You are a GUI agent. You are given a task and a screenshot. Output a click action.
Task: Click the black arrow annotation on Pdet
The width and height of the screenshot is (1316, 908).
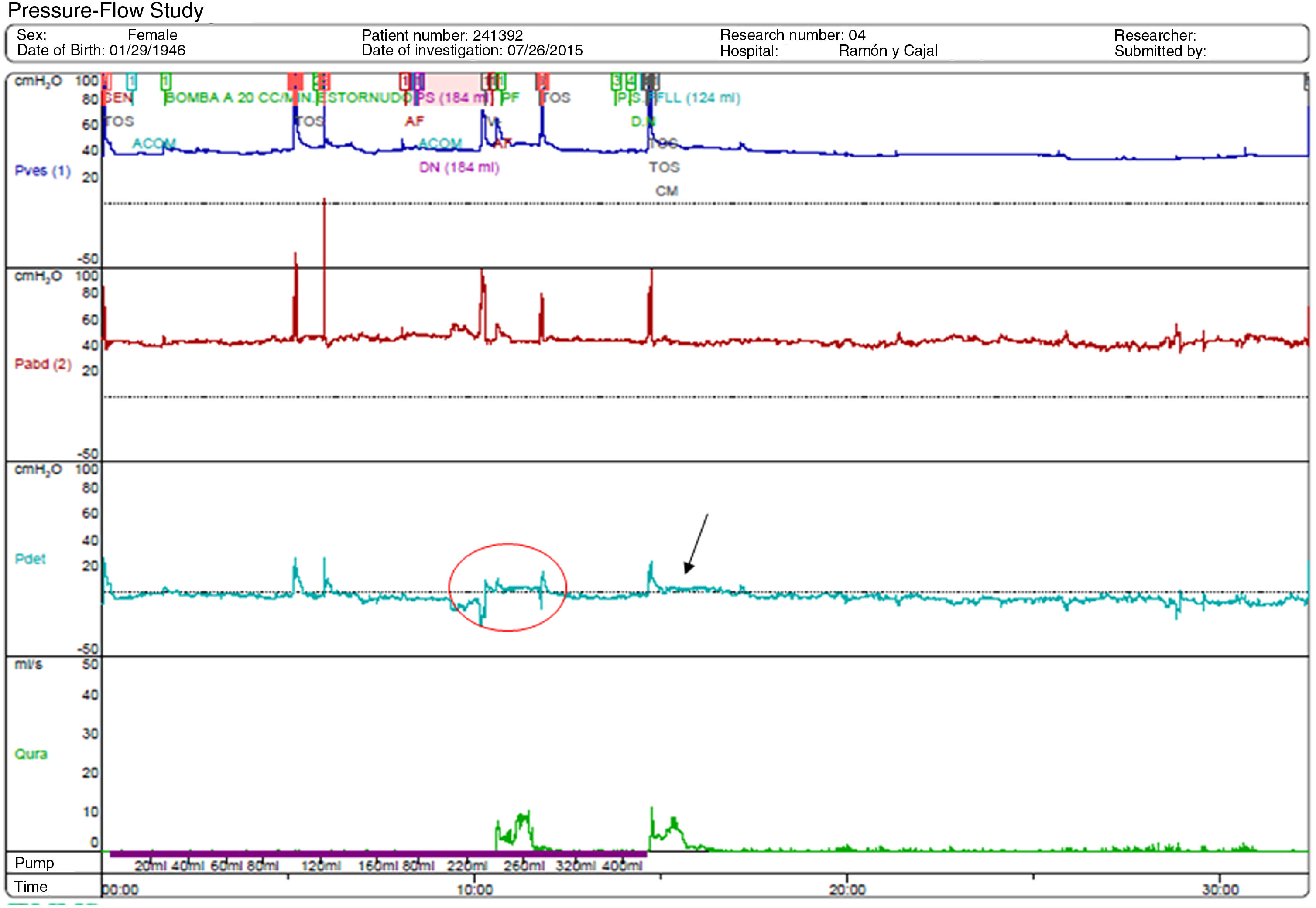[x=697, y=543]
